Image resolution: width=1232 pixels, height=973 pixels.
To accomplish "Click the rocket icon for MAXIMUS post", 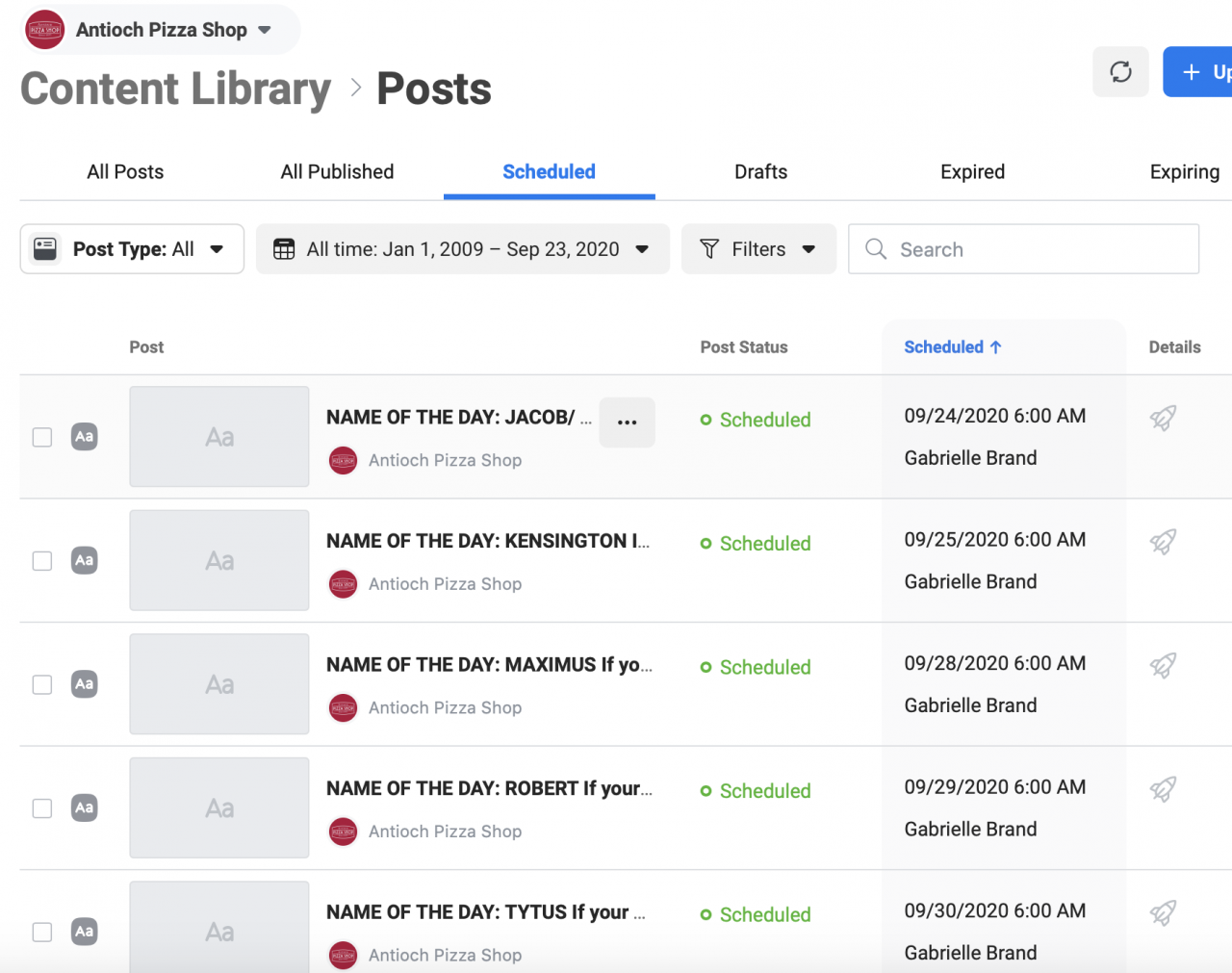I will [1163, 665].
